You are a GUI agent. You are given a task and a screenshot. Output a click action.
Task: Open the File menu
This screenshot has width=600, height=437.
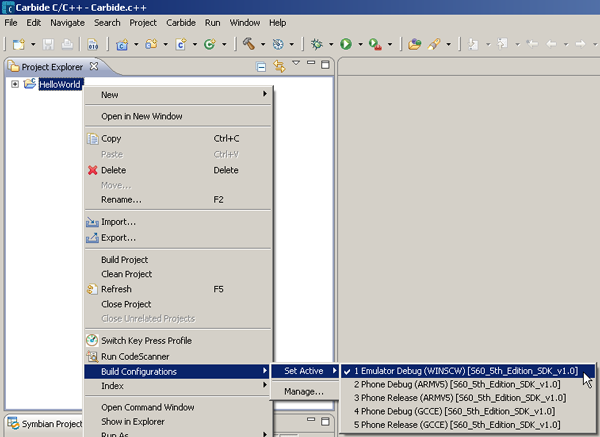[11, 23]
